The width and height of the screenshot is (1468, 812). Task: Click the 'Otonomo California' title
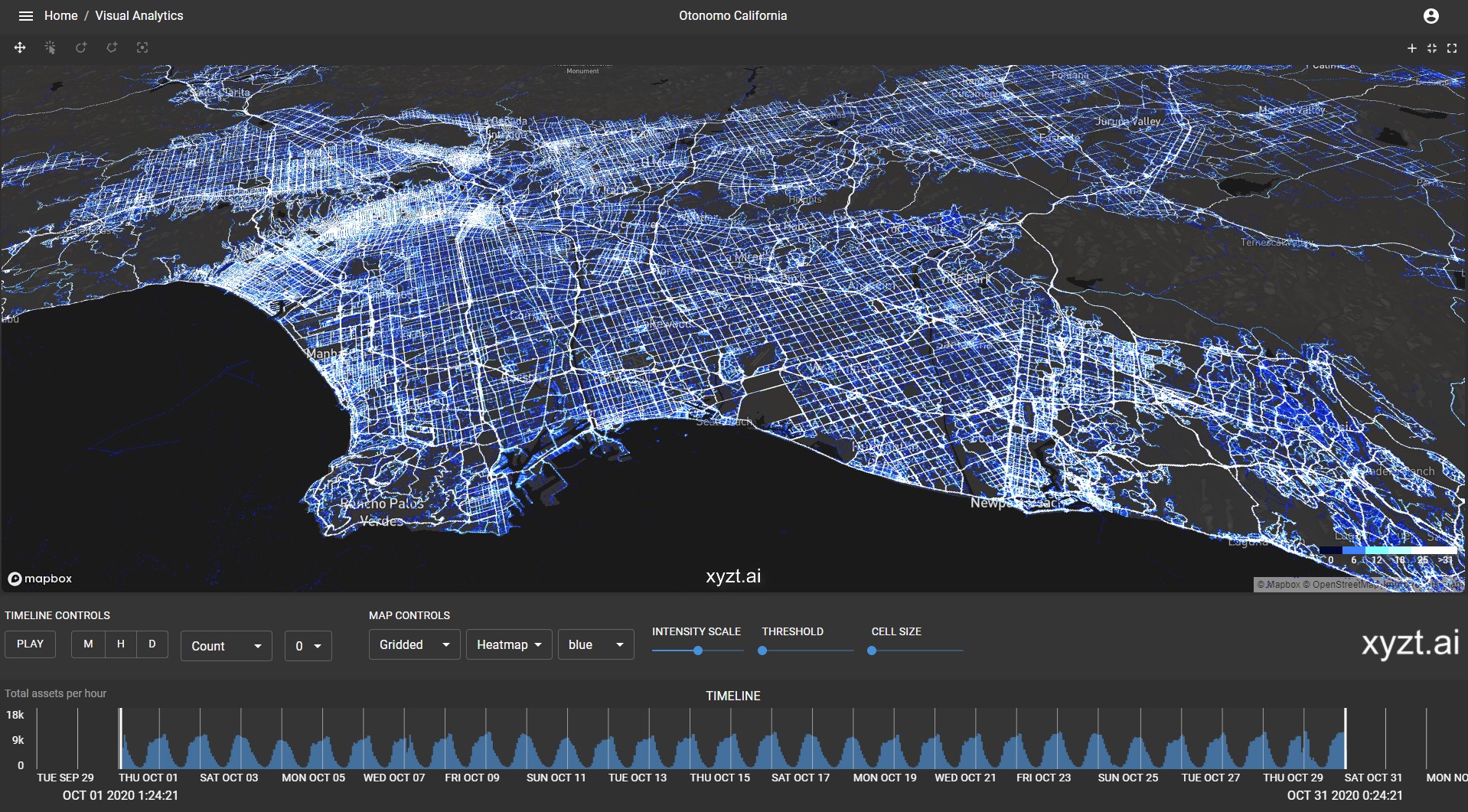[x=732, y=15]
